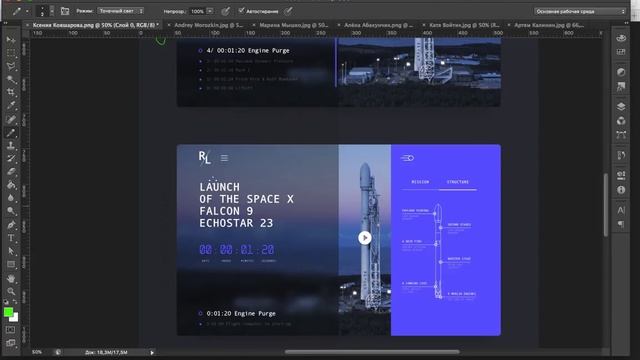Open the tool preset picker arrow
The width and height of the screenshot is (640, 360).
pos(27,11)
